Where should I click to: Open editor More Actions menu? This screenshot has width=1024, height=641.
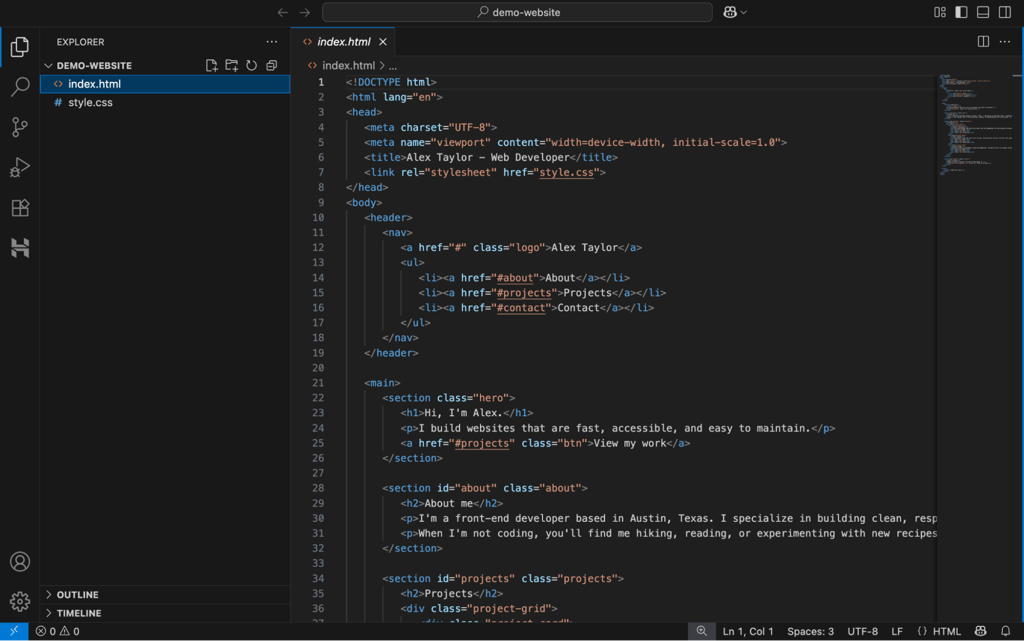[x=1005, y=42]
